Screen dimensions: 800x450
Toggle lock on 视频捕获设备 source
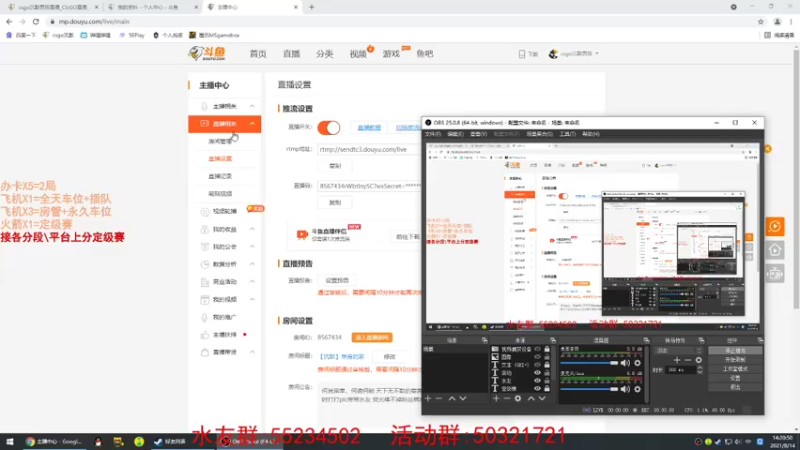tap(547, 349)
